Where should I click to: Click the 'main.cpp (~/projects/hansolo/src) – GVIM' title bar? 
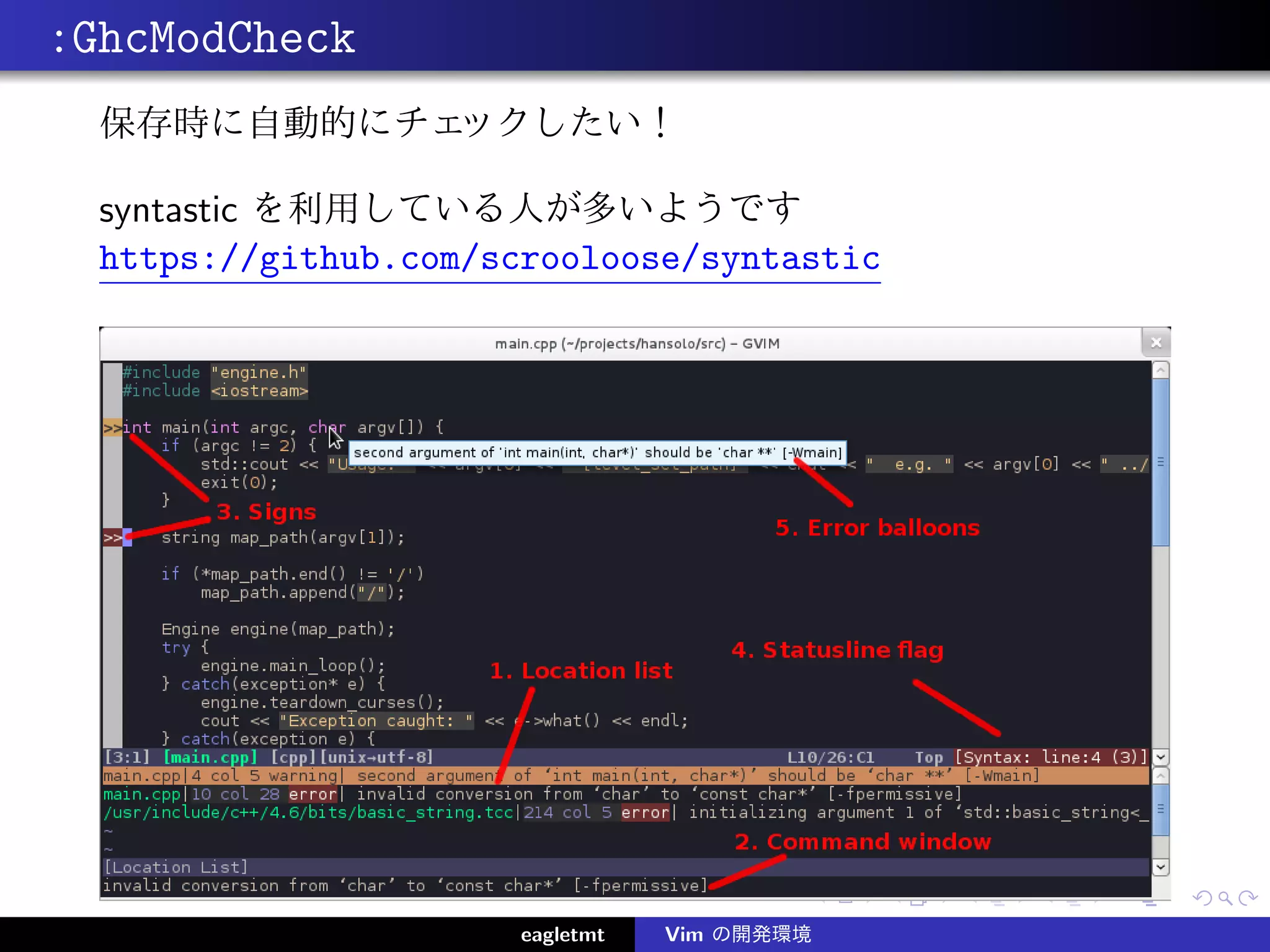pos(637,343)
